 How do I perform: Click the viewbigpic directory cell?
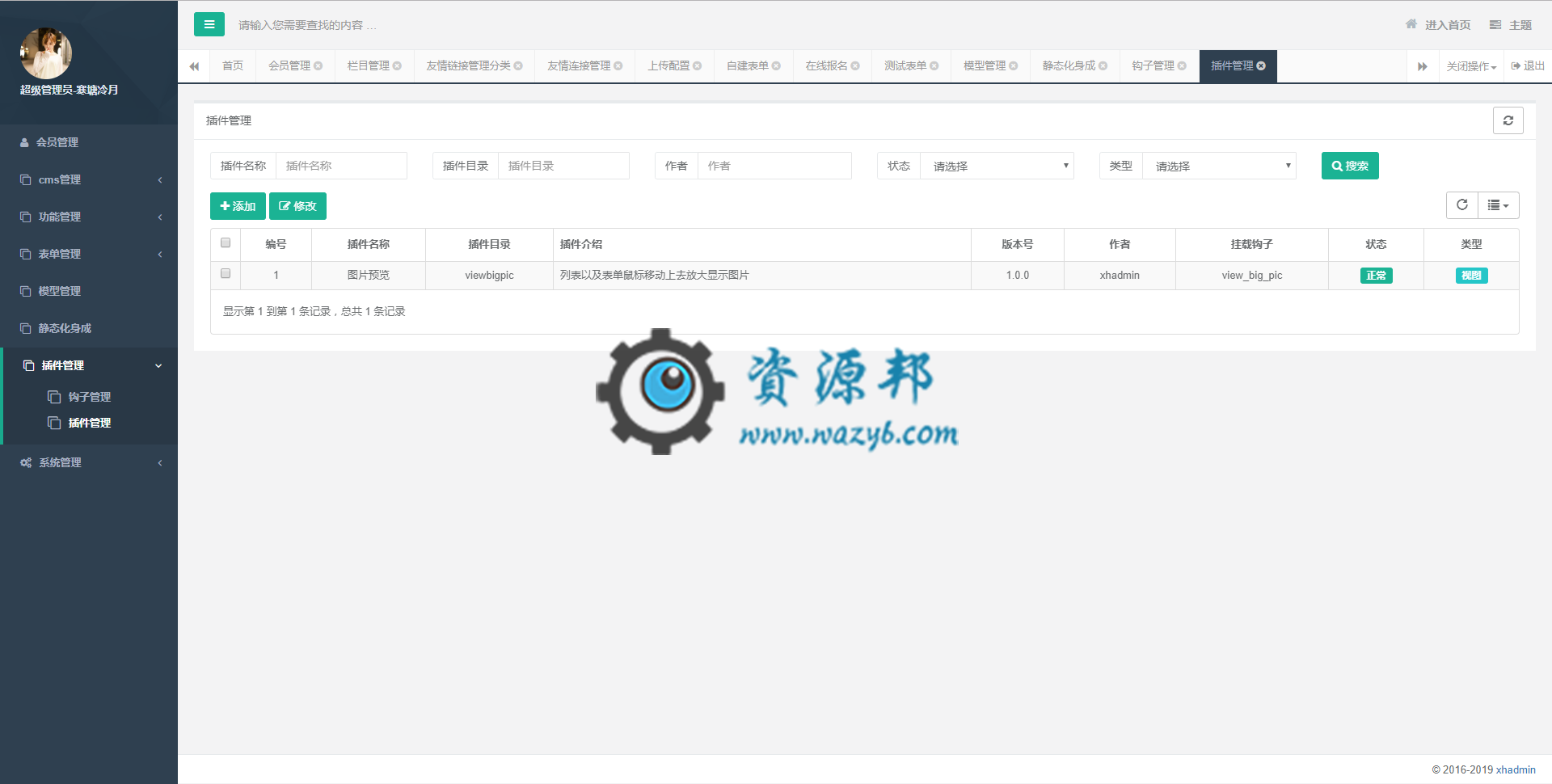tap(489, 275)
